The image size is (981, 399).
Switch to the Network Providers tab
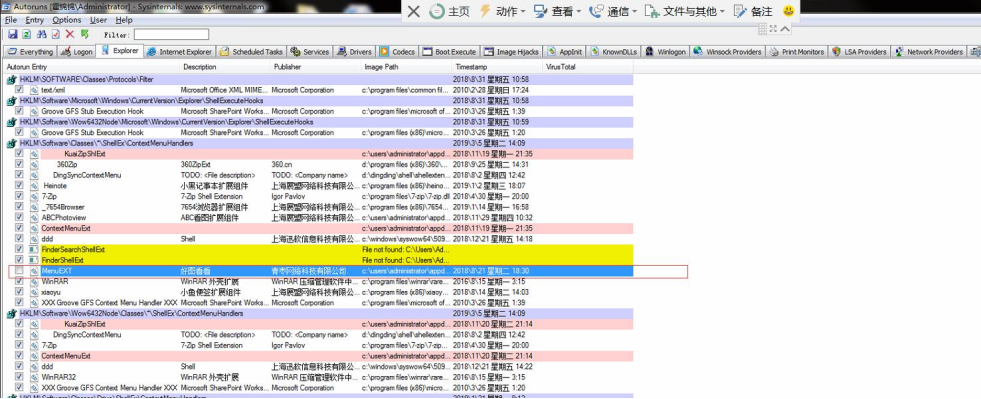[x=929, y=52]
